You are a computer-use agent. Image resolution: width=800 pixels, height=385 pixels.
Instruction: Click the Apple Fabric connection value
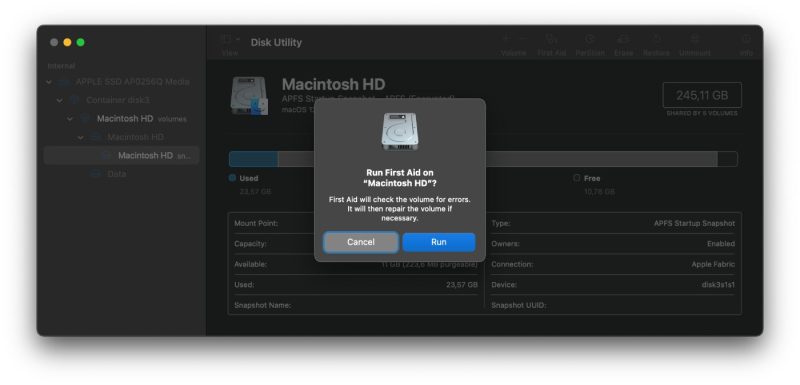click(x=713, y=264)
